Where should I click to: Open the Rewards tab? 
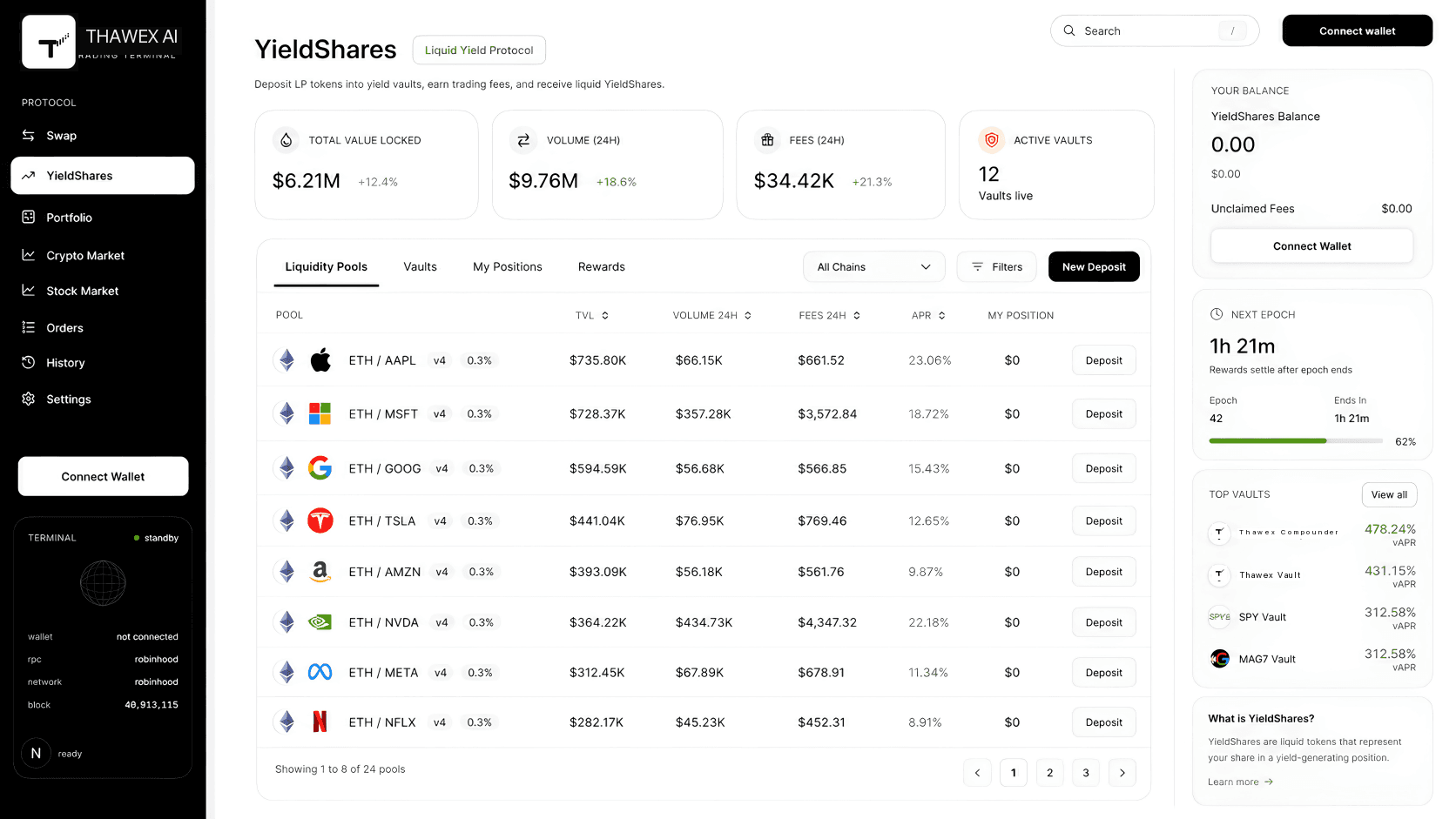[x=602, y=267]
